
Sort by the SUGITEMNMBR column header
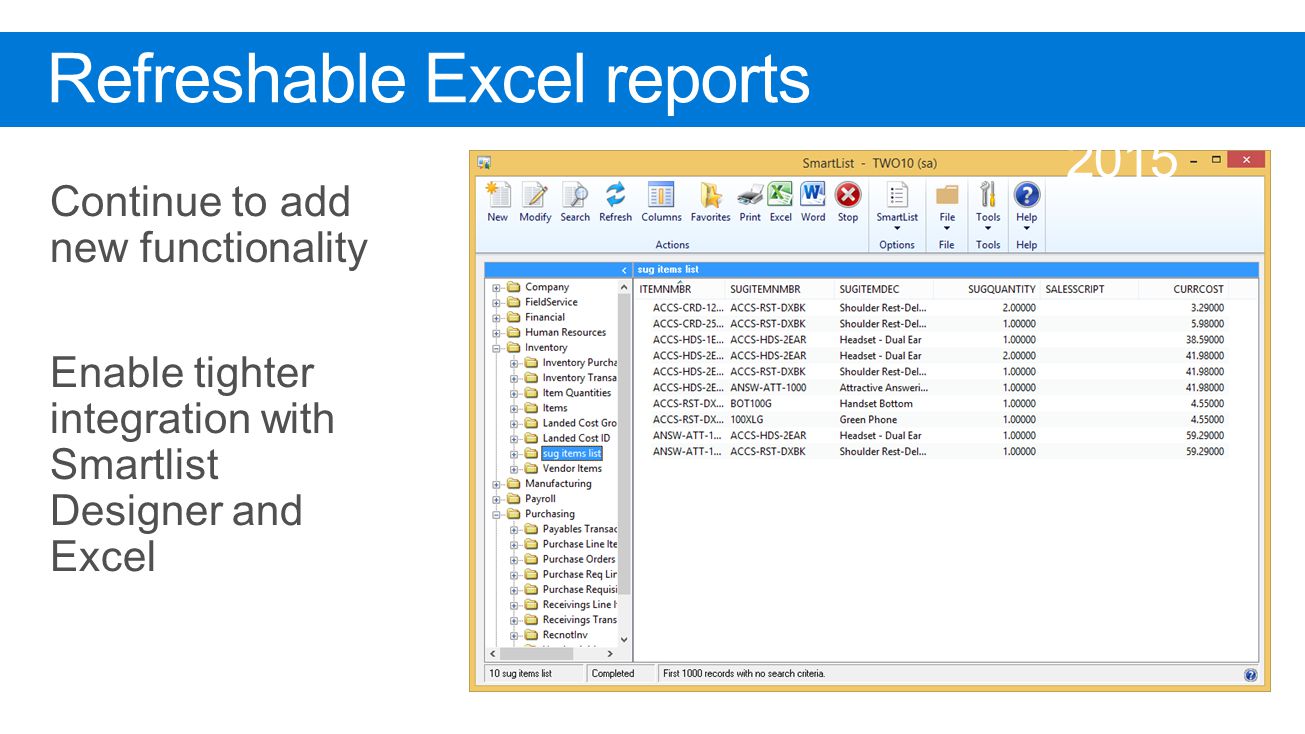[780, 289]
